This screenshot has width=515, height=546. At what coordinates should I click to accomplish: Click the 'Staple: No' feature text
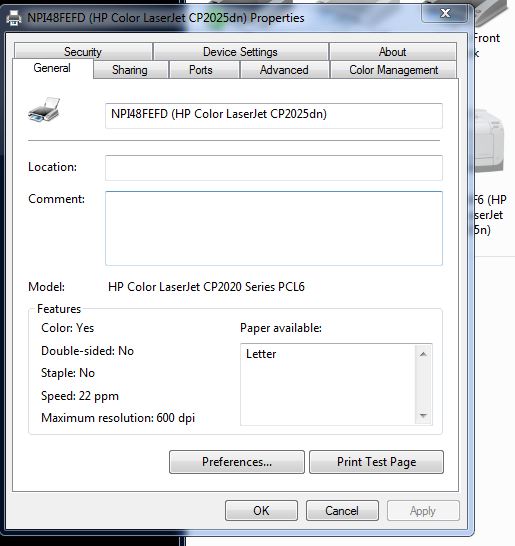click(68, 373)
